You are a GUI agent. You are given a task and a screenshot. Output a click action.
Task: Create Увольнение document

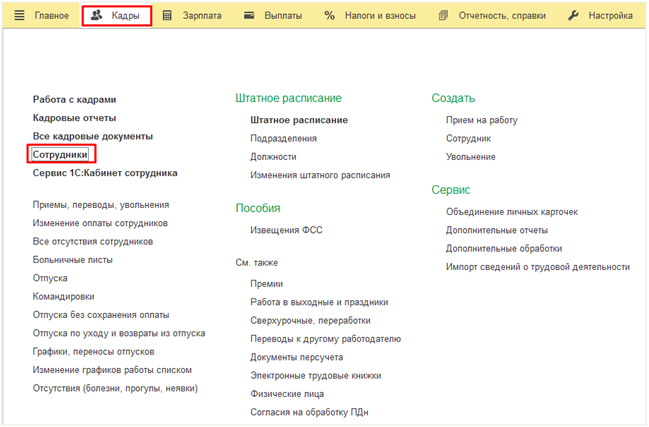470,157
